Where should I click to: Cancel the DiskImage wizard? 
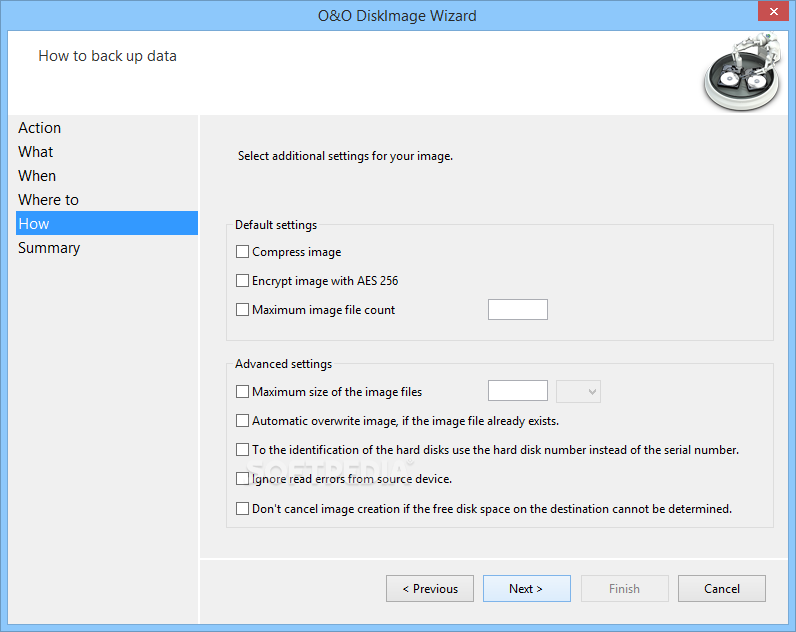click(x=722, y=589)
